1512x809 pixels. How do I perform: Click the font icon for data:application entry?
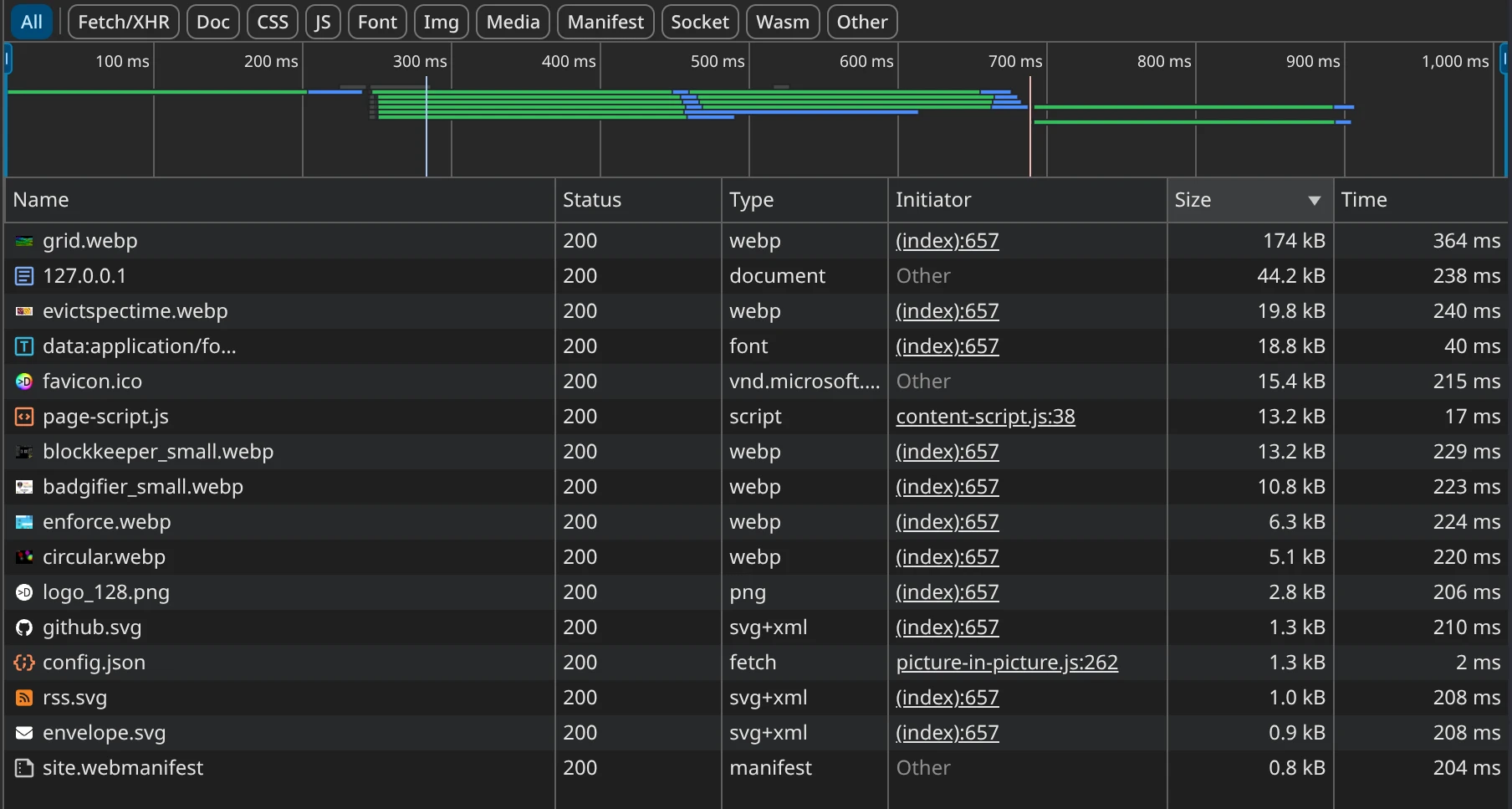pyautogui.click(x=24, y=346)
